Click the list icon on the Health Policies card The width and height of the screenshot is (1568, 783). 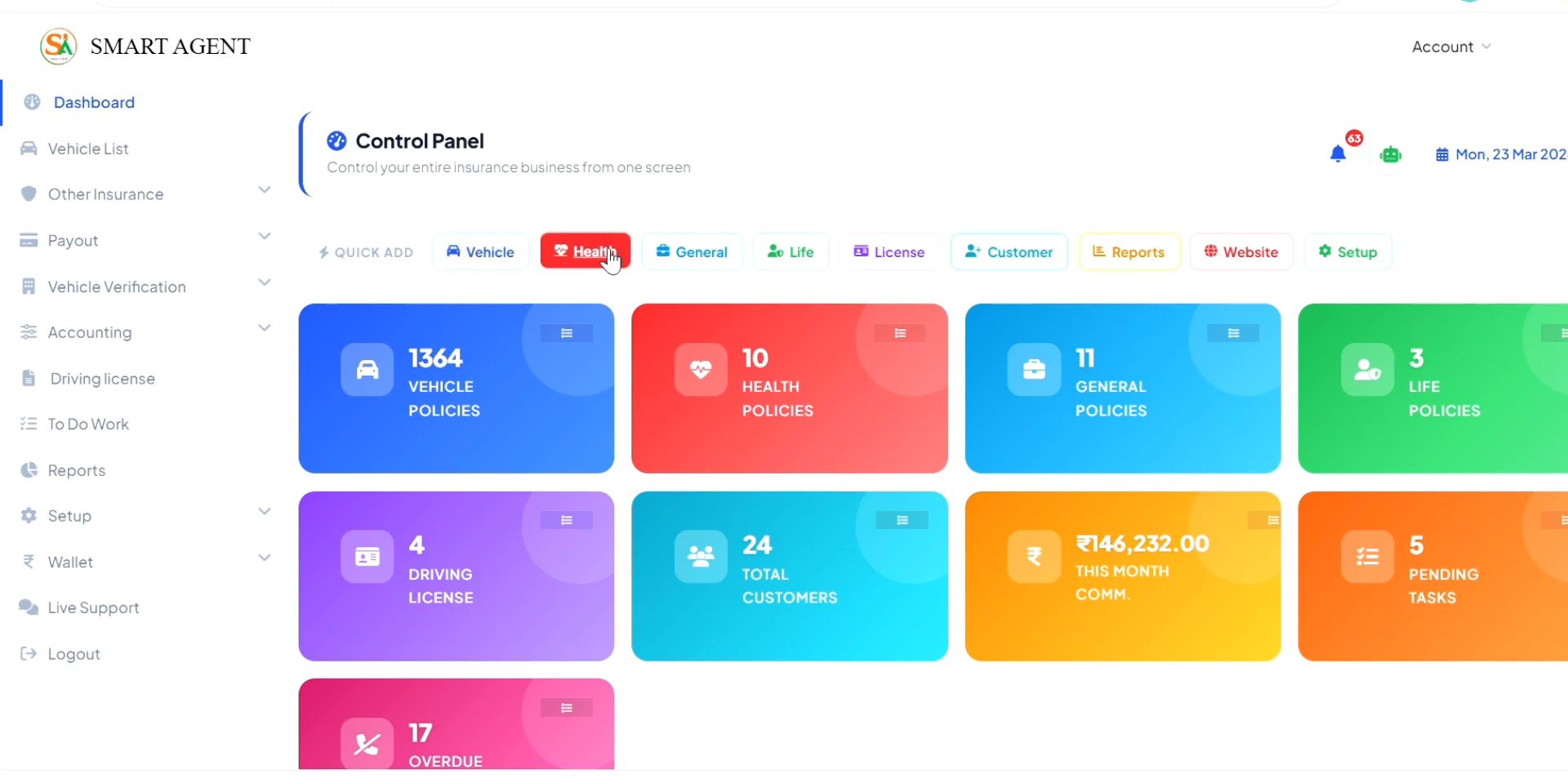[x=899, y=332]
